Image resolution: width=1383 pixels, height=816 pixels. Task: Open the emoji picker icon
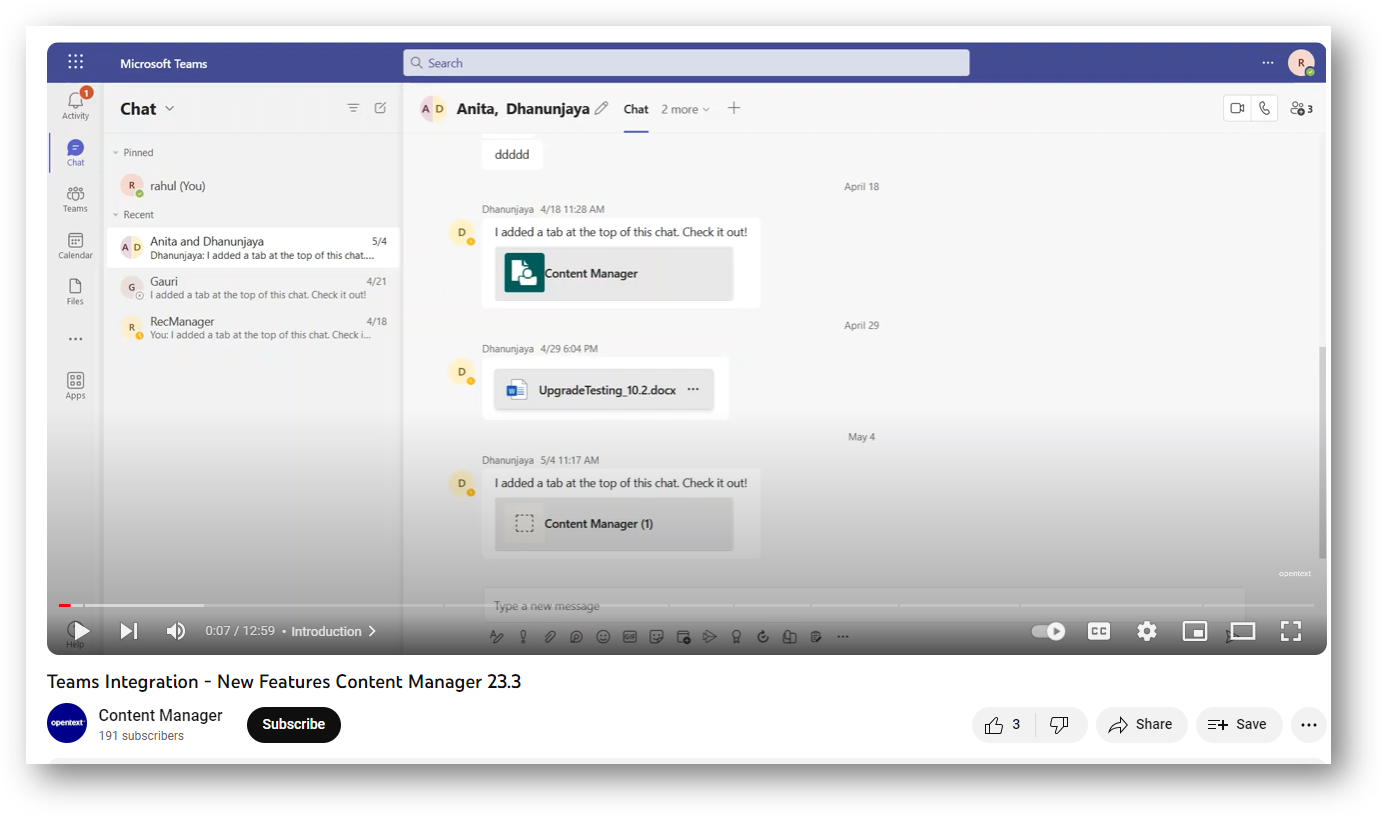click(603, 636)
